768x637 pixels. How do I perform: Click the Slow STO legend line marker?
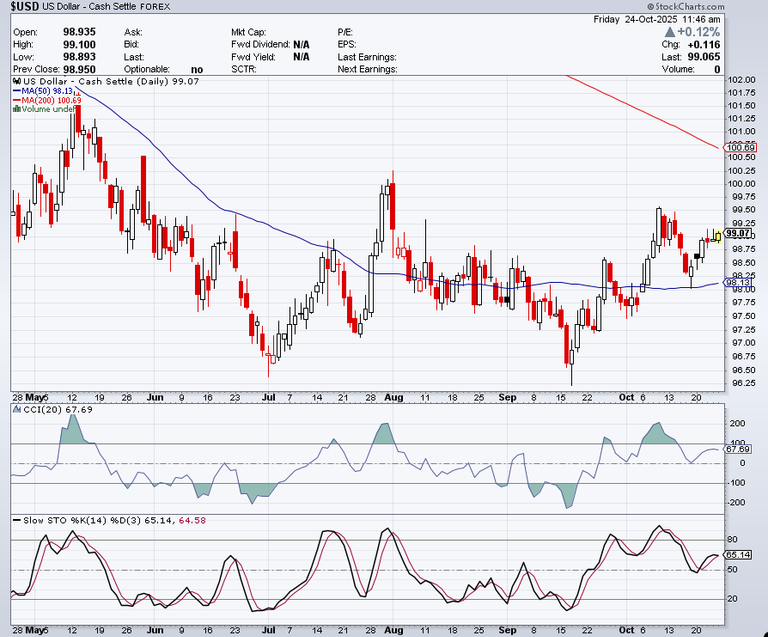(16, 519)
